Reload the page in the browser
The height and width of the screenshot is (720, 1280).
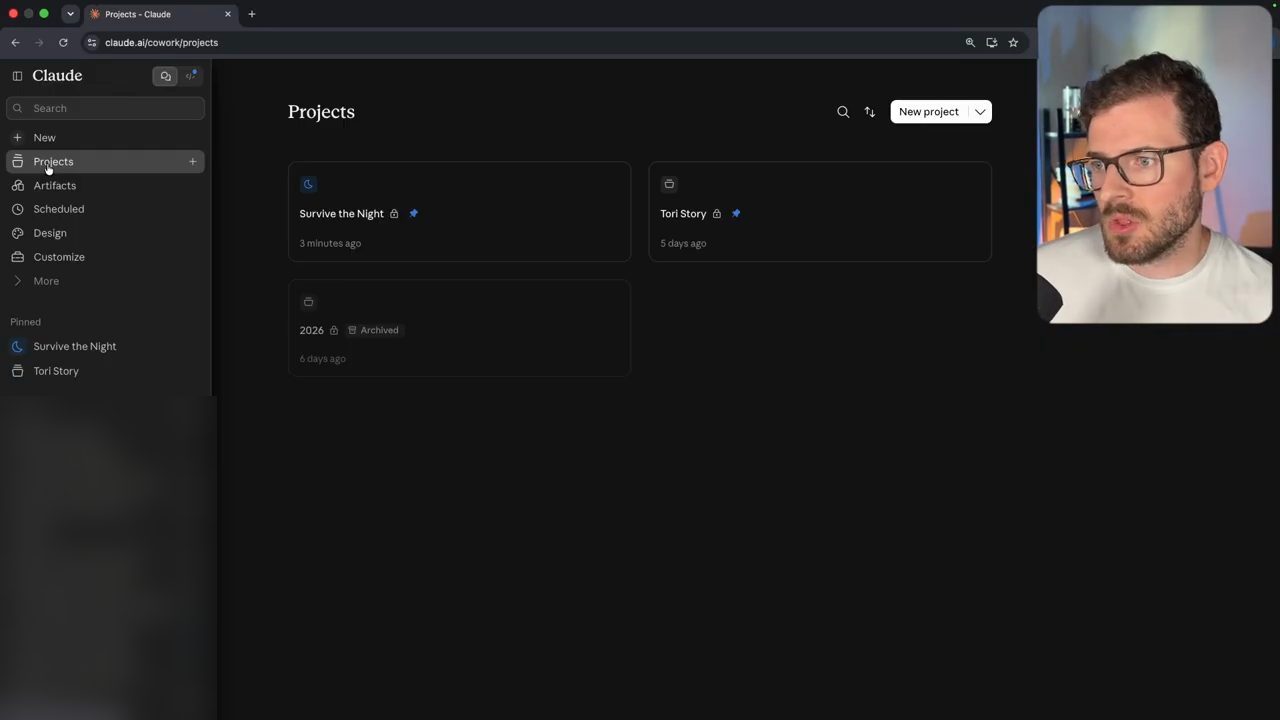(x=63, y=43)
